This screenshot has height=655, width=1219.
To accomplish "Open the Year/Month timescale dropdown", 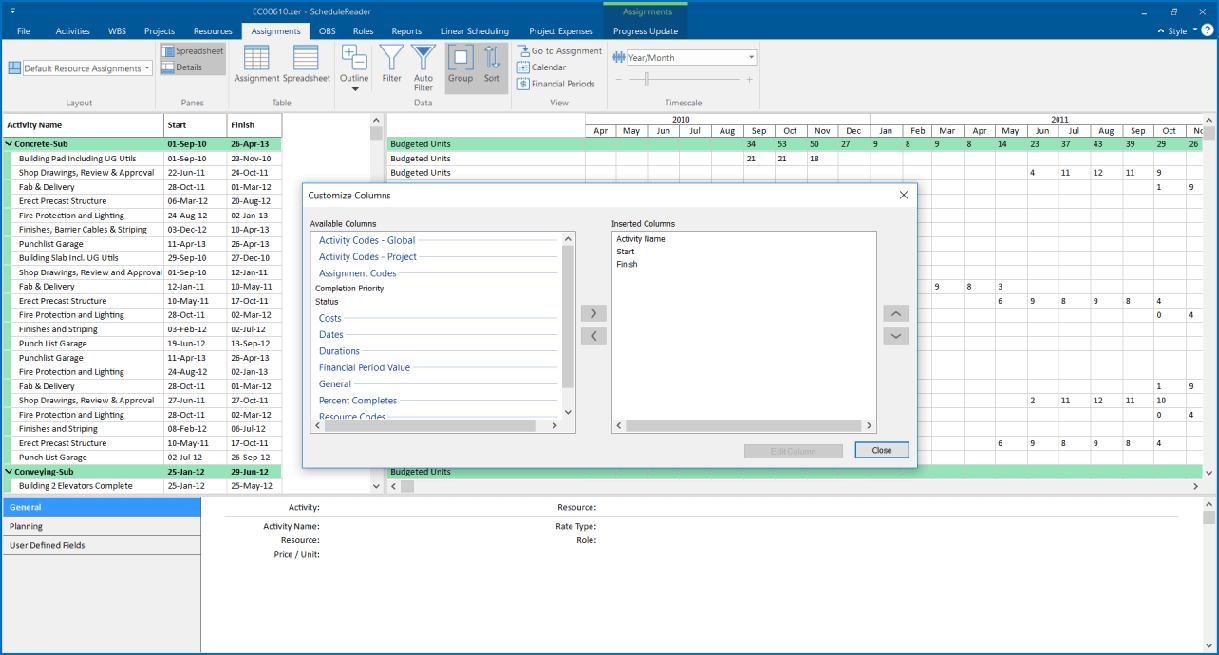I will click(685, 58).
